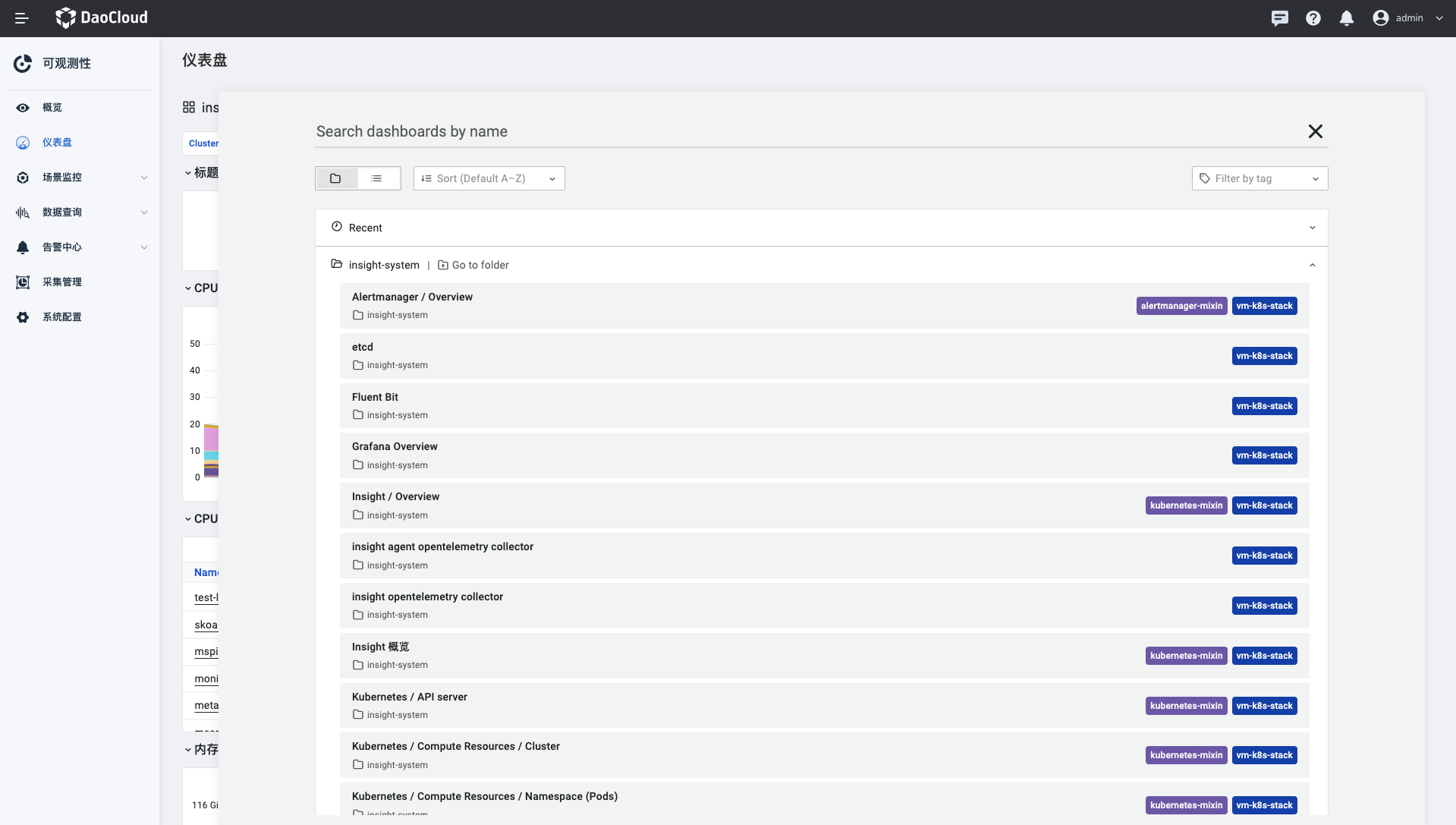Click the Go to folder link
Viewport: 1456px width, 825px height.
pyautogui.click(x=473, y=265)
